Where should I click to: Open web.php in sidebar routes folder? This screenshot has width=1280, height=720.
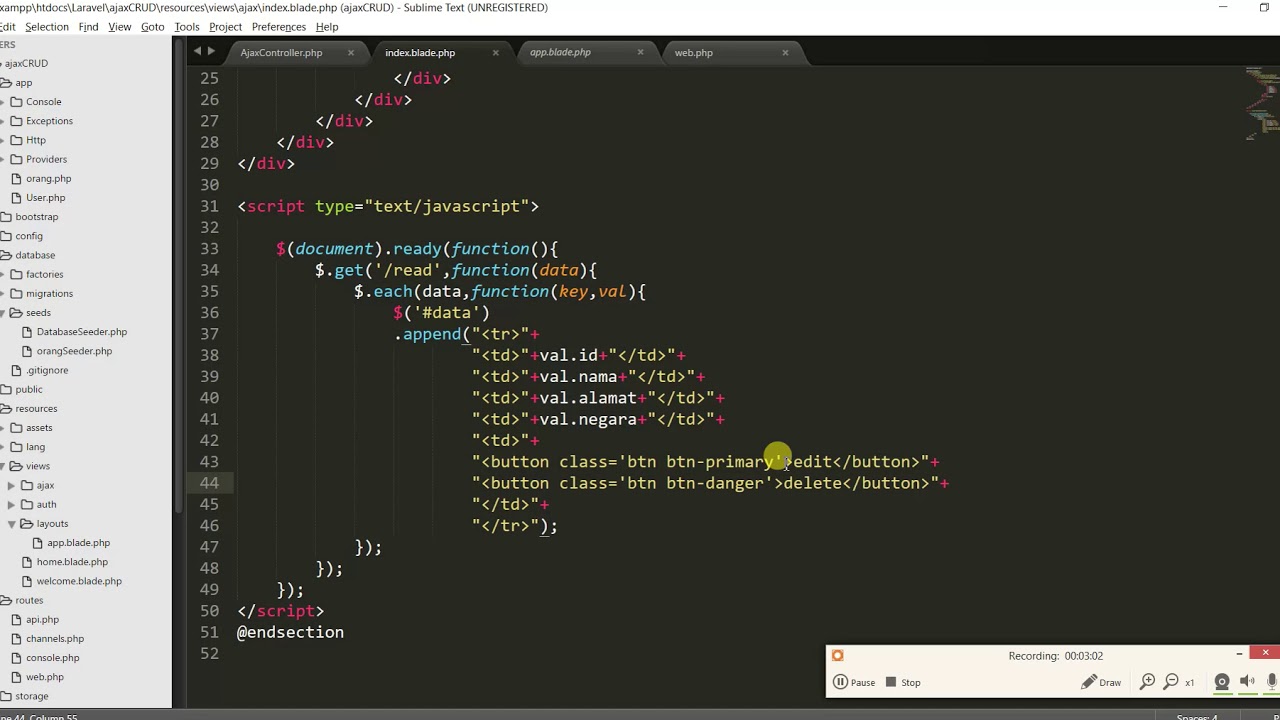pos(44,677)
